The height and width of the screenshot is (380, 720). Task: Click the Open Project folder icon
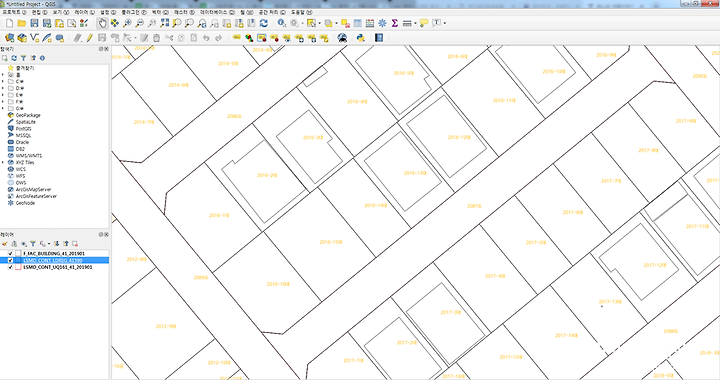pyautogui.click(x=22, y=23)
